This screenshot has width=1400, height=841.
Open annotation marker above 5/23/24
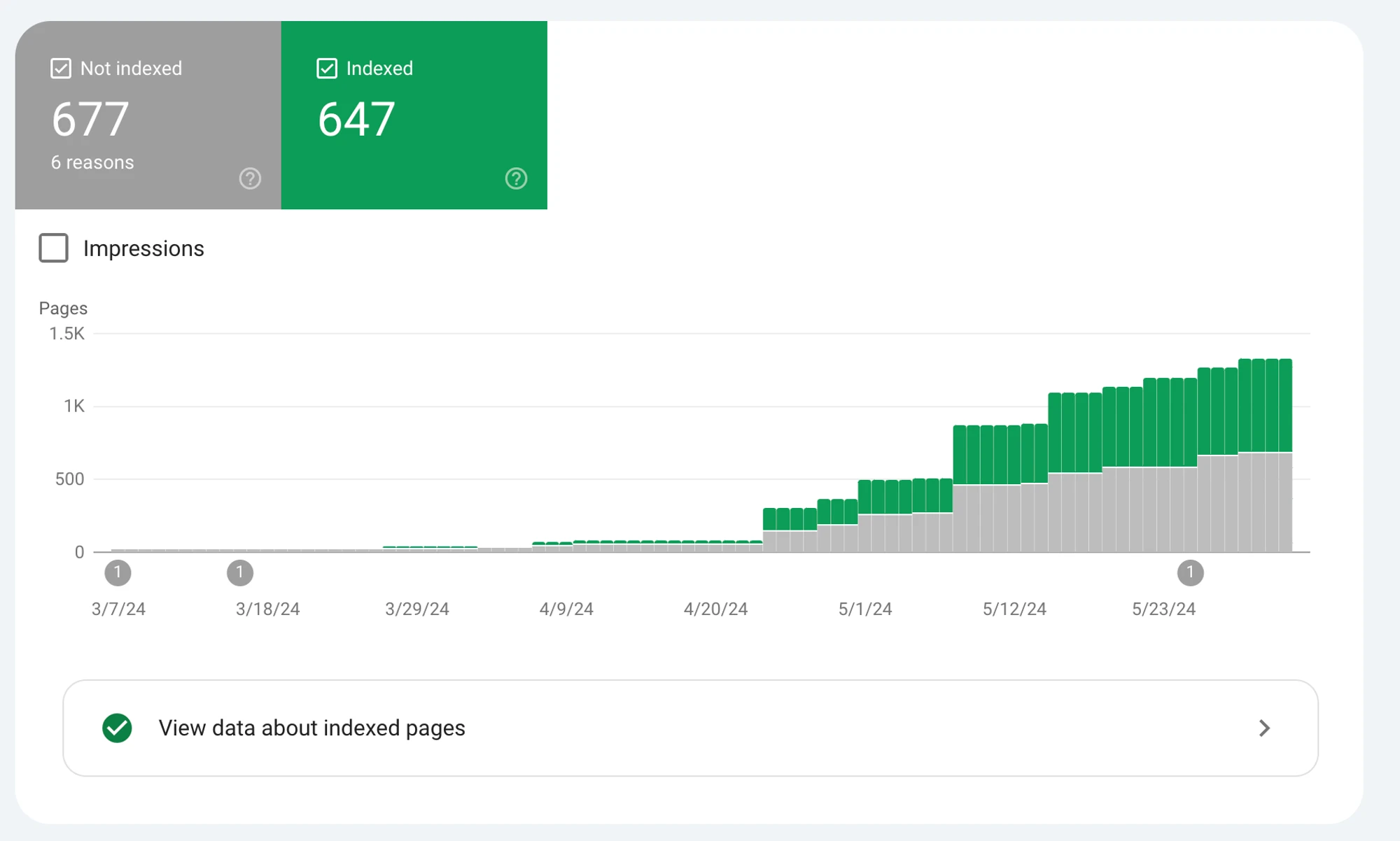click(x=1190, y=572)
